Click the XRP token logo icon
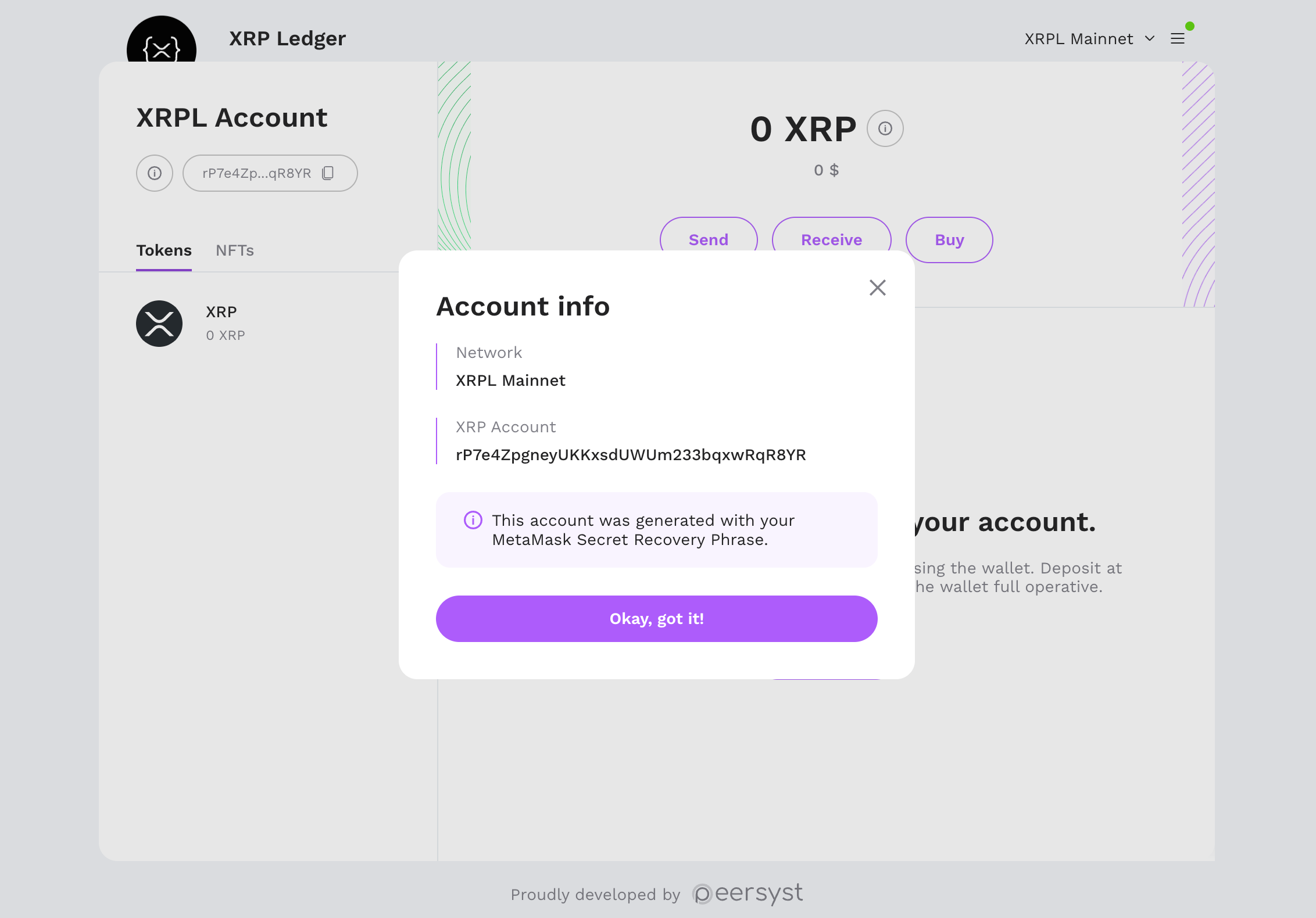The height and width of the screenshot is (918, 1316). (159, 324)
